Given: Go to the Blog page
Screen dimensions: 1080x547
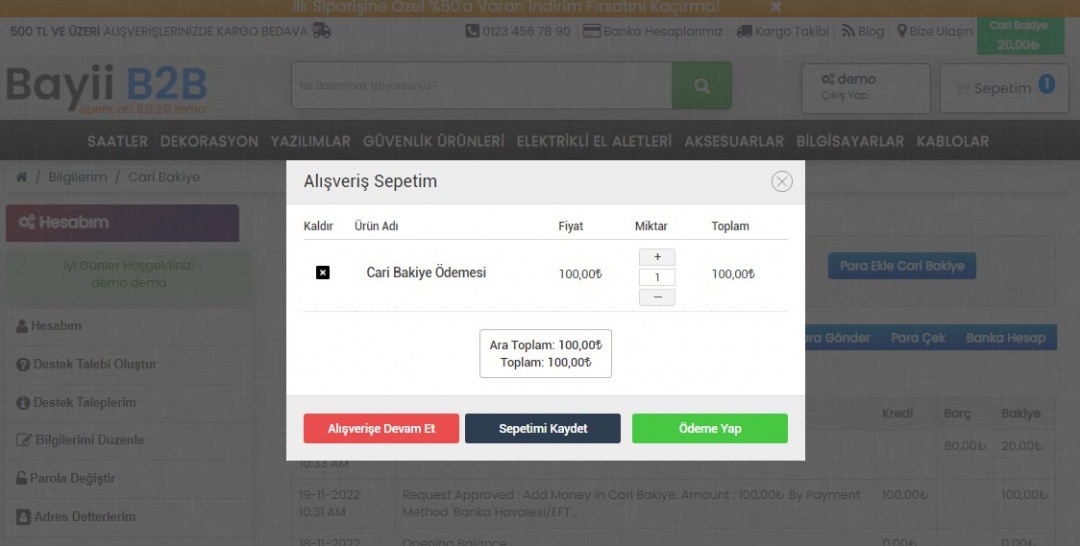Looking at the screenshot, I should pos(863,31).
